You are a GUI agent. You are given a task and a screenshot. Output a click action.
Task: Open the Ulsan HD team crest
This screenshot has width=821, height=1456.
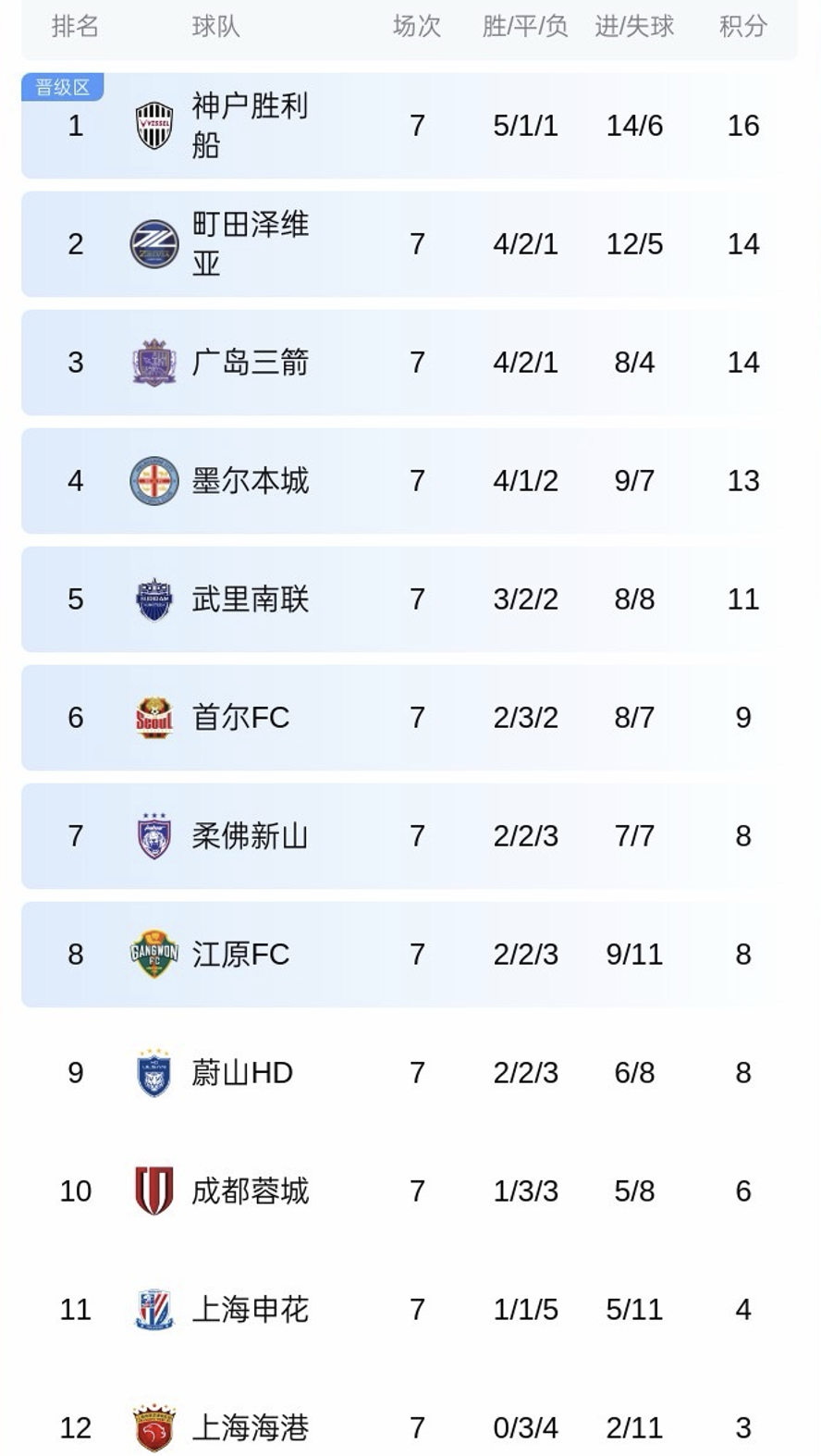coord(154,1073)
